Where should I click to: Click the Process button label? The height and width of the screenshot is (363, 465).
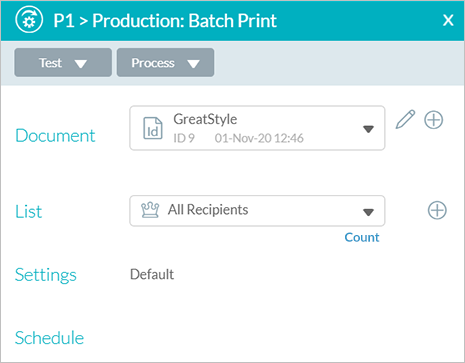coord(153,63)
